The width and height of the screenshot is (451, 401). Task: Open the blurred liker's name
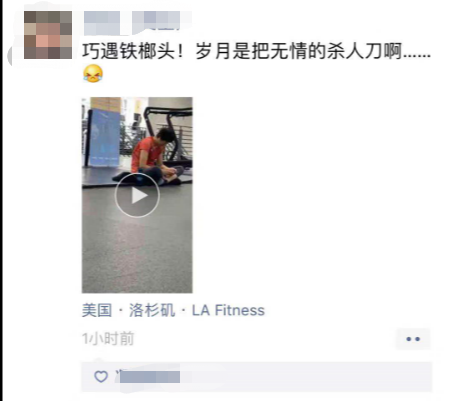pos(149,377)
